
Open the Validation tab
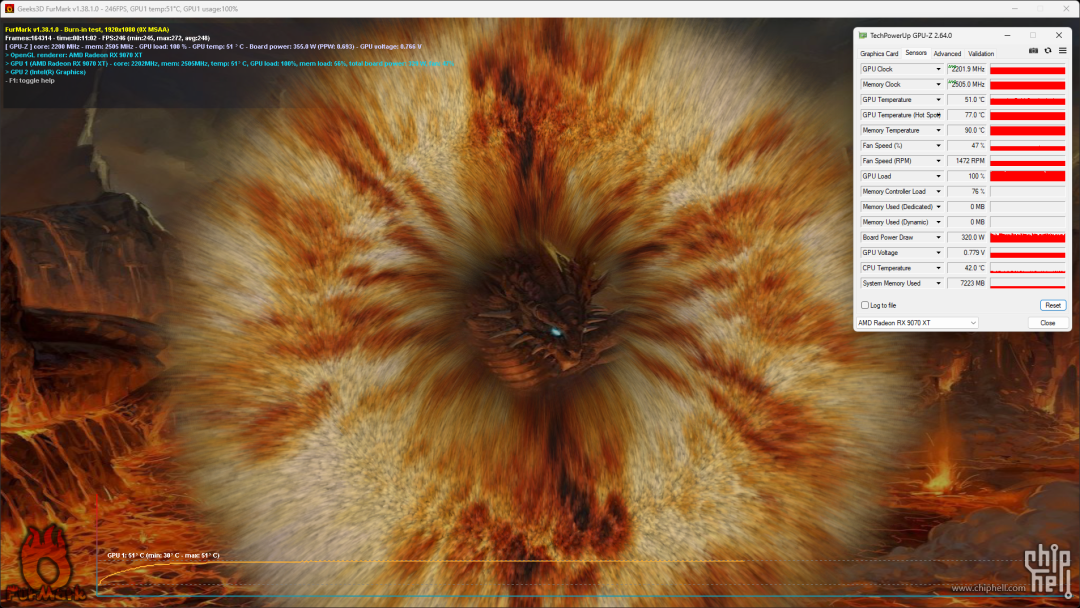coord(981,54)
